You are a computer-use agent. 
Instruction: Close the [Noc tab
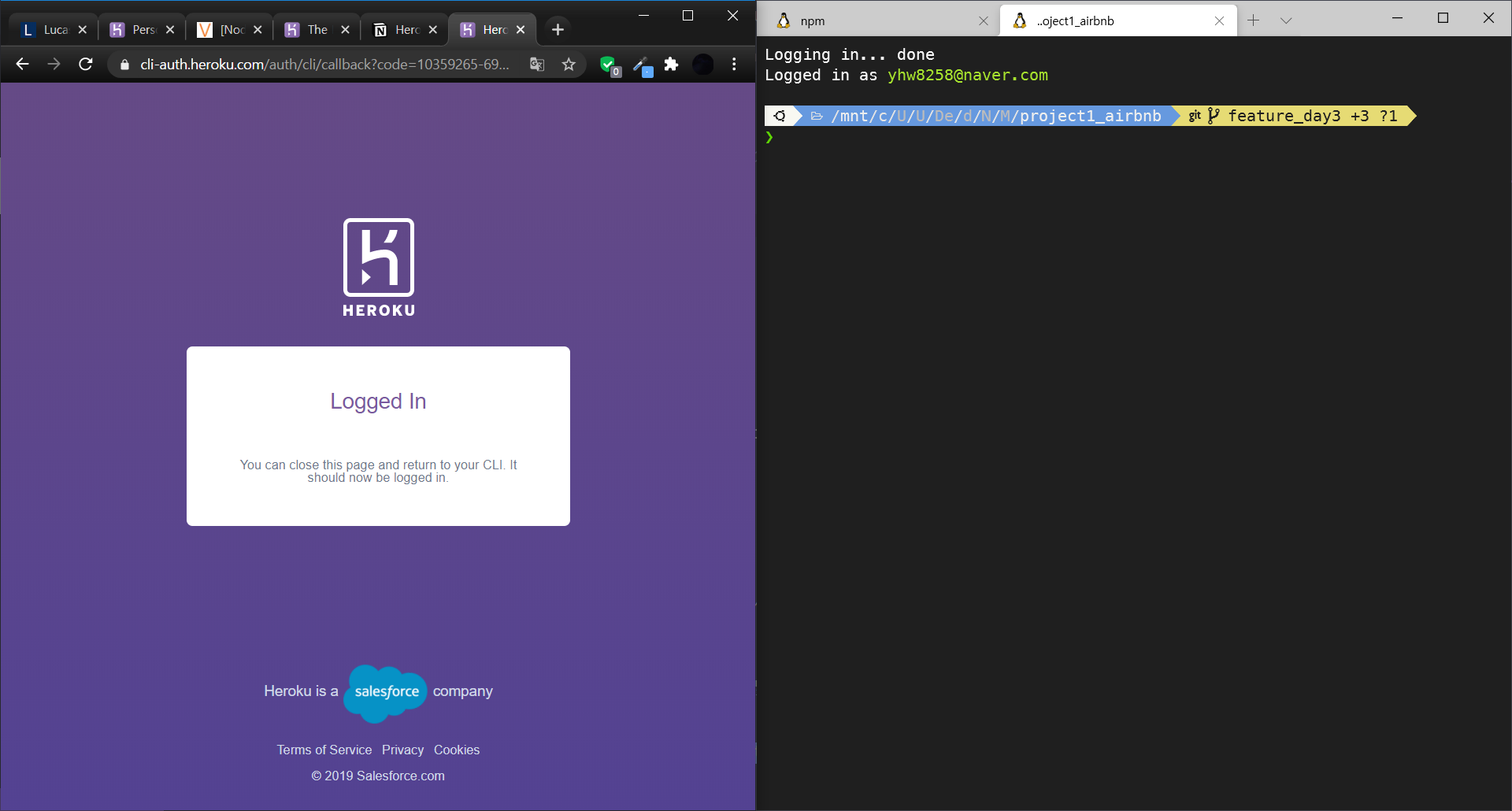[258, 29]
